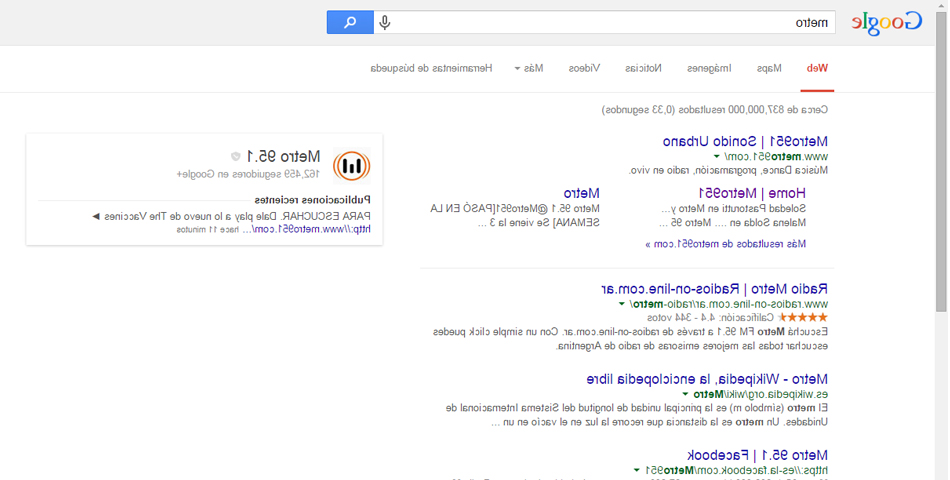Switch to the Imágenes tab
Viewport: 950px width, 480px height.
click(x=709, y=68)
